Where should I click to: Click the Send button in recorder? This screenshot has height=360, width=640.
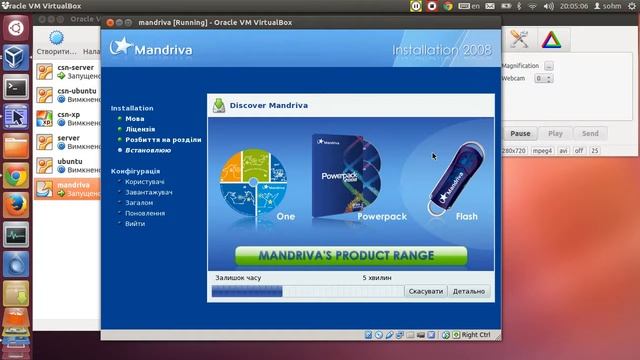[x=590, y=133]
